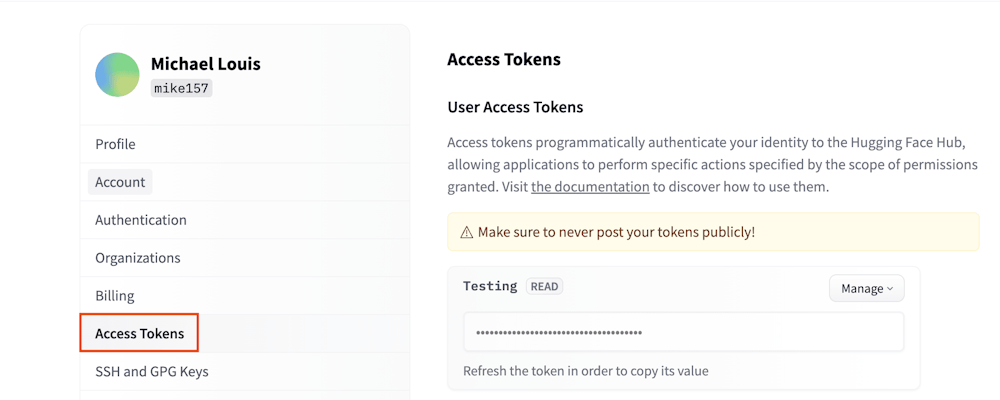Viewport: 1000px width, 400px height.
Task: Click the Michael Louis display name
Action: click(205, 64)
